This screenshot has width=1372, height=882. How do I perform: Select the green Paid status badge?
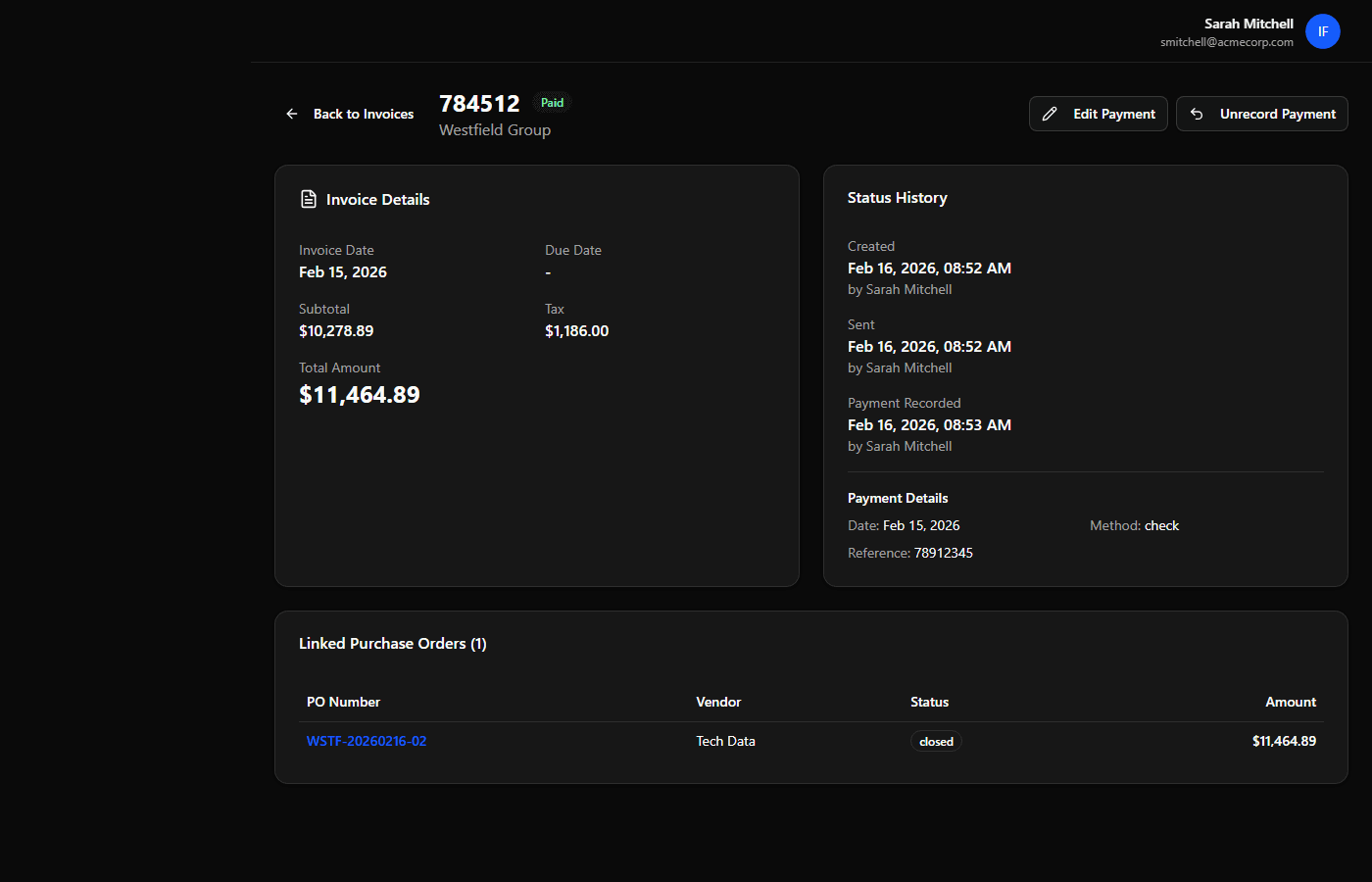click(x=552, y=102)
